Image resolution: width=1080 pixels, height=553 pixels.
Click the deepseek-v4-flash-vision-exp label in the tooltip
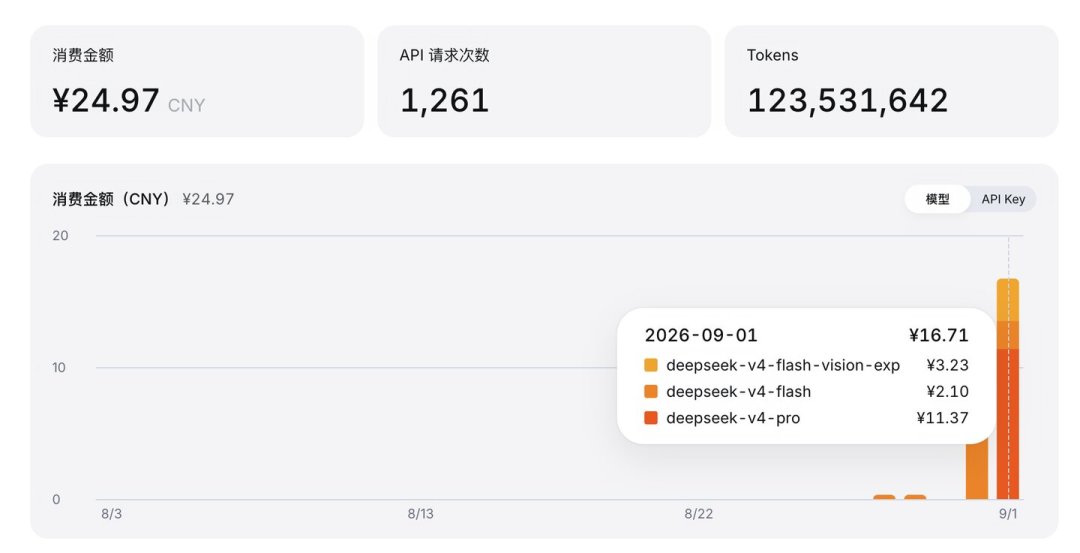click(x=782, y=365)
